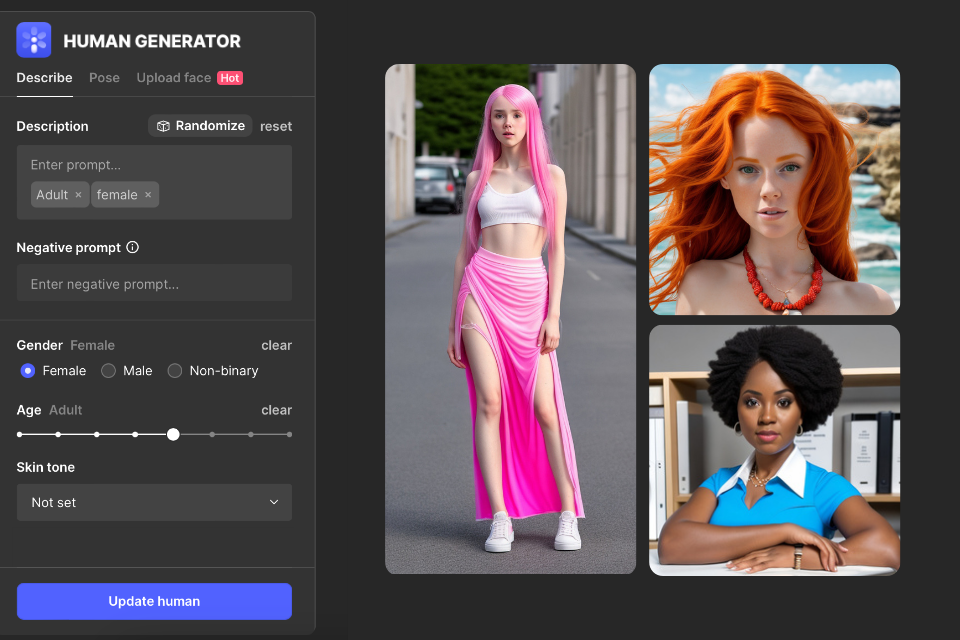The image size is (960, 640).
Task: Open the pink-haired woman image
Action: 511,319
